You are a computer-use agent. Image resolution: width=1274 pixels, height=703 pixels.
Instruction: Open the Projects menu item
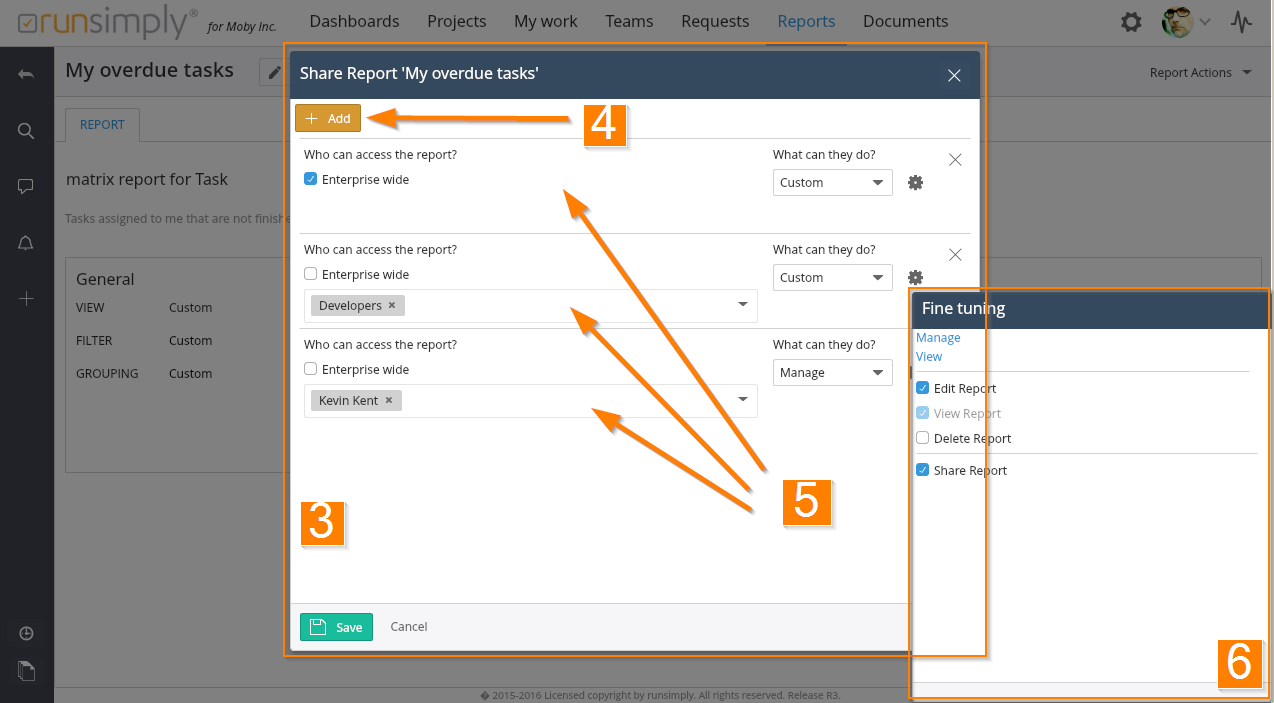click(456, 21)
